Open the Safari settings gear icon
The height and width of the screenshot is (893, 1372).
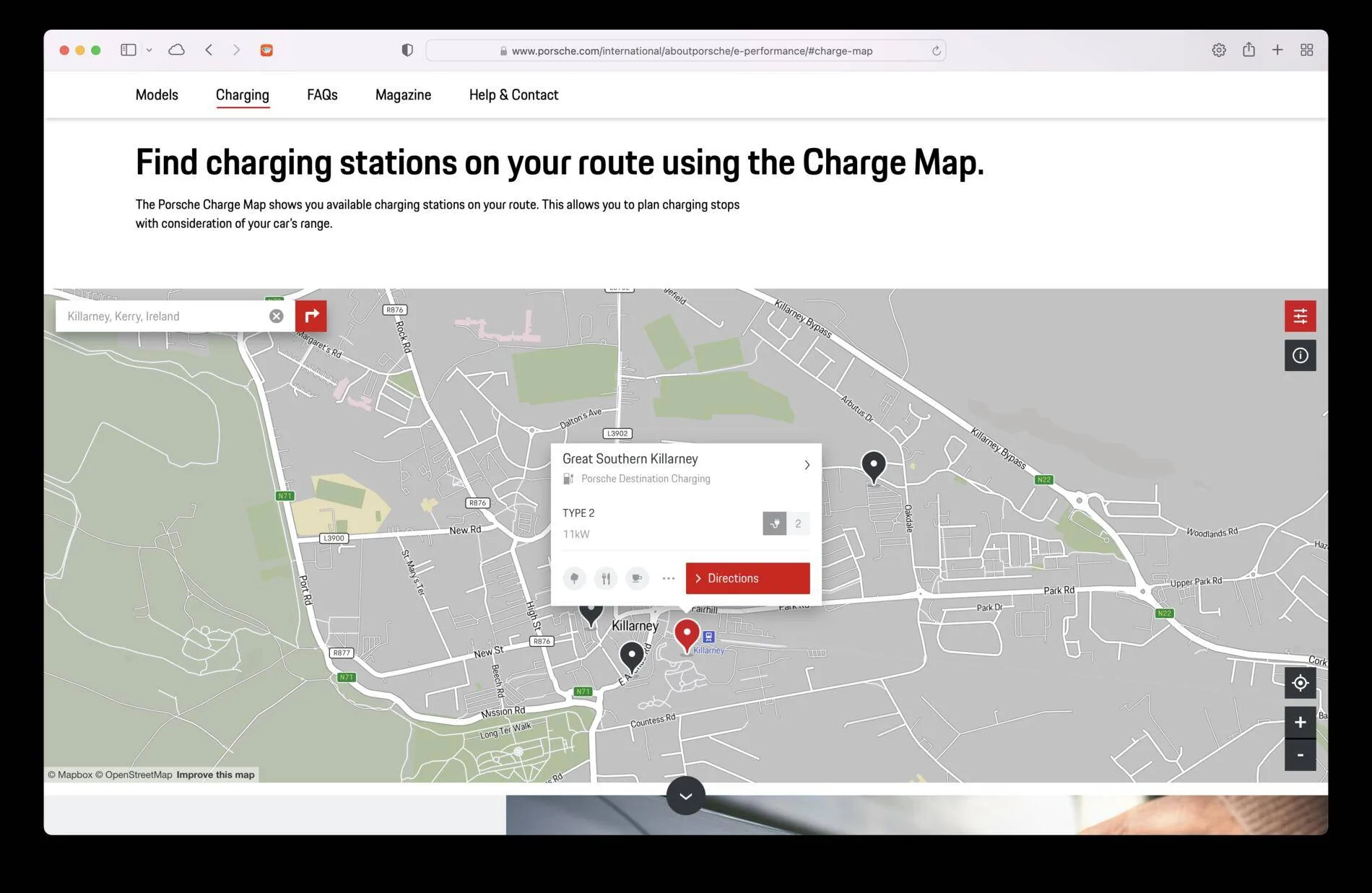(1219, 50)
